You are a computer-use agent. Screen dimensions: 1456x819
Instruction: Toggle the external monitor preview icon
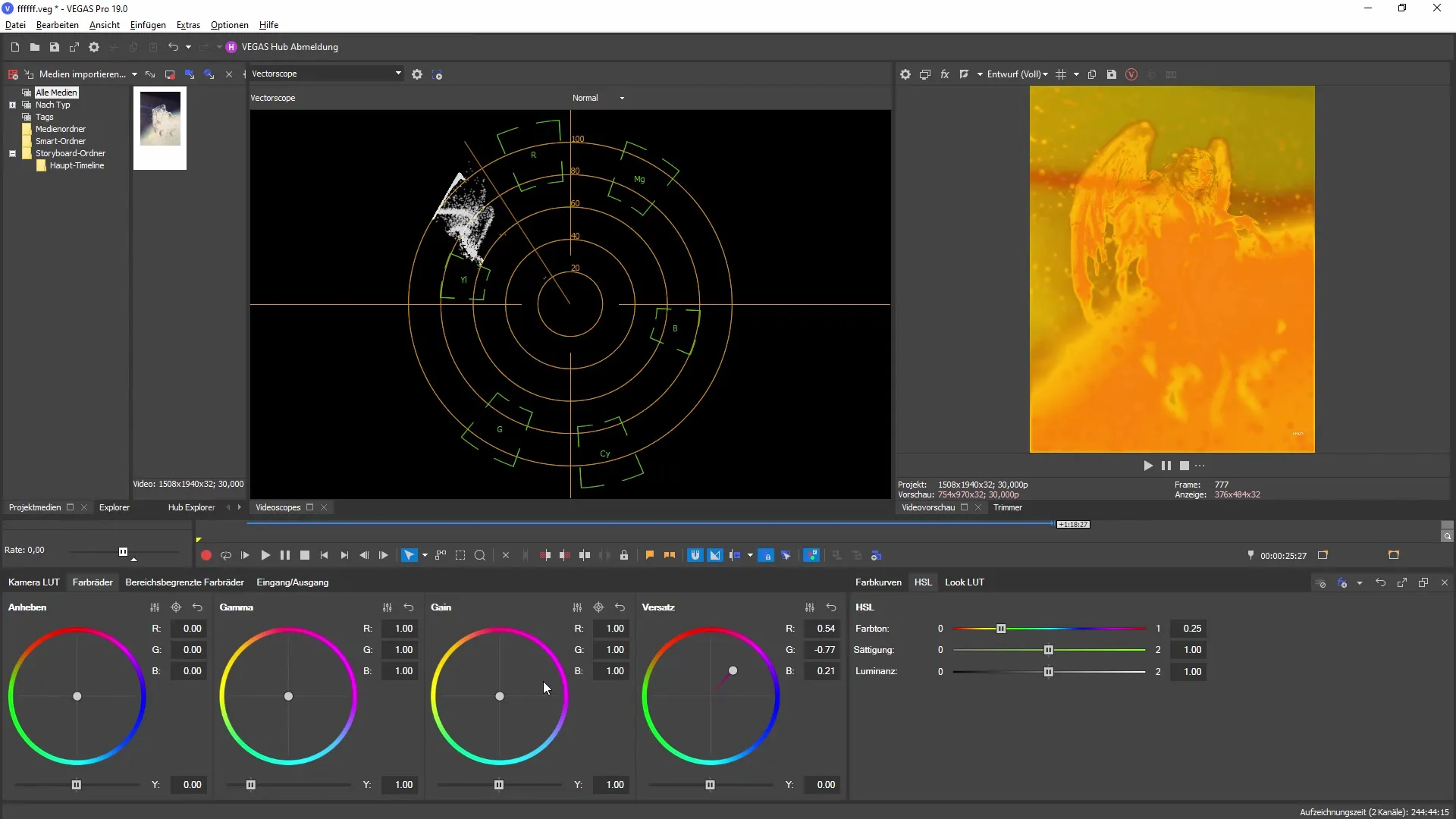[925, 74]
